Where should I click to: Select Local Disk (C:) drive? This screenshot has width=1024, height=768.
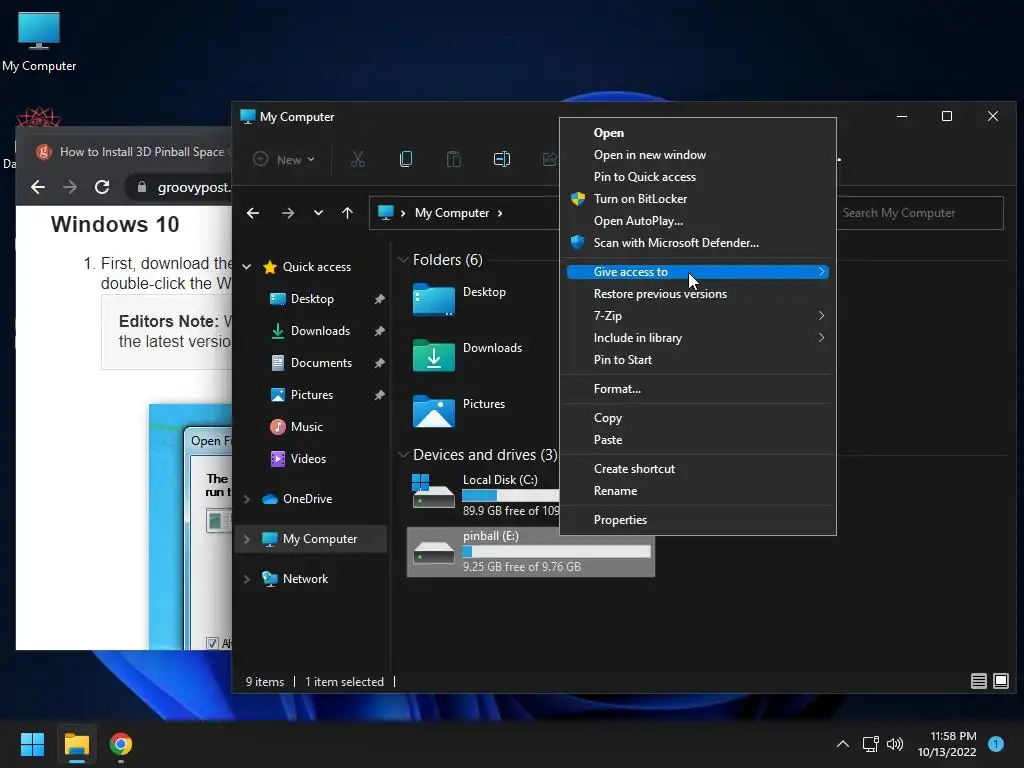point(483,494)
